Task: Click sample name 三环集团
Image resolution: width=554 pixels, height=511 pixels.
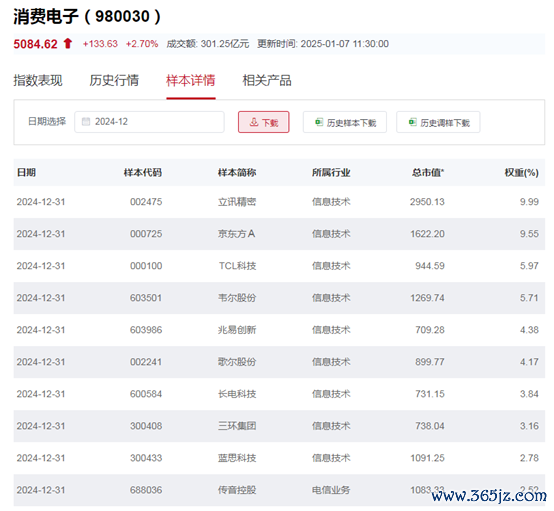Action: [x=237, y=426]
